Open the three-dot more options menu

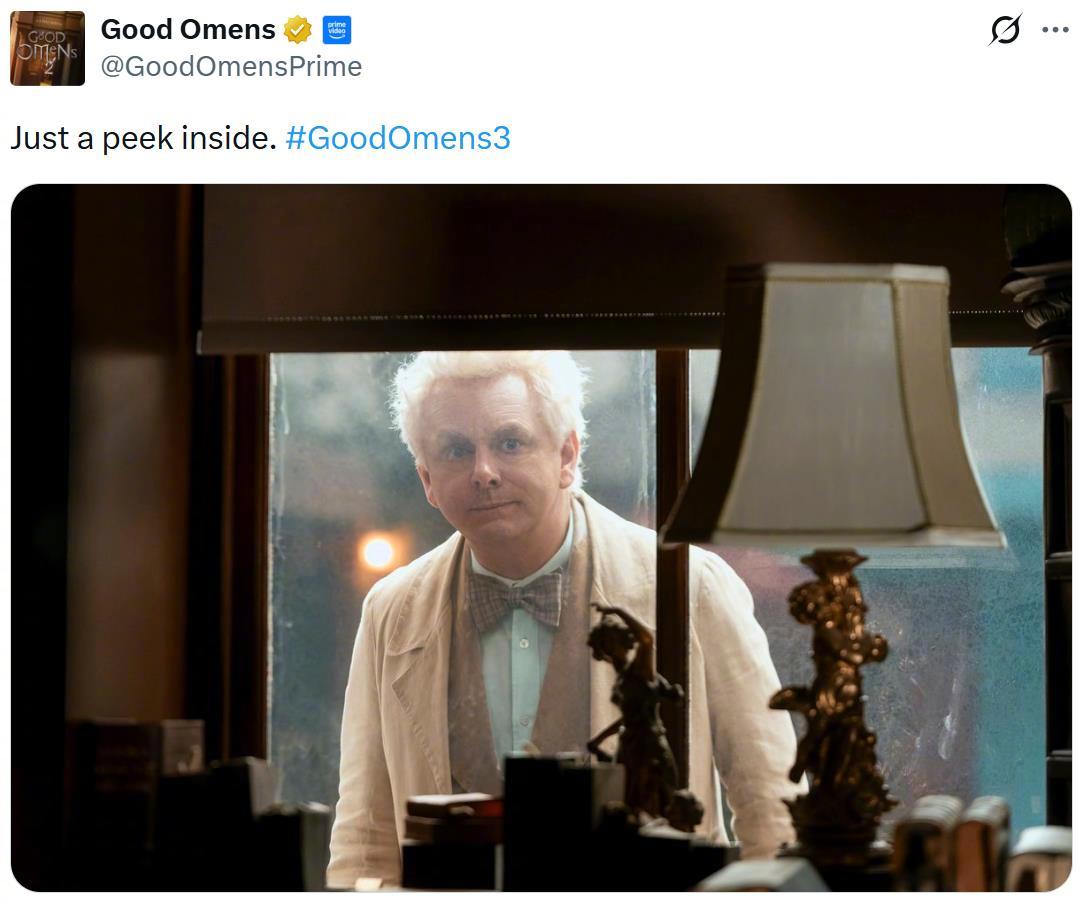[1055, 30]
